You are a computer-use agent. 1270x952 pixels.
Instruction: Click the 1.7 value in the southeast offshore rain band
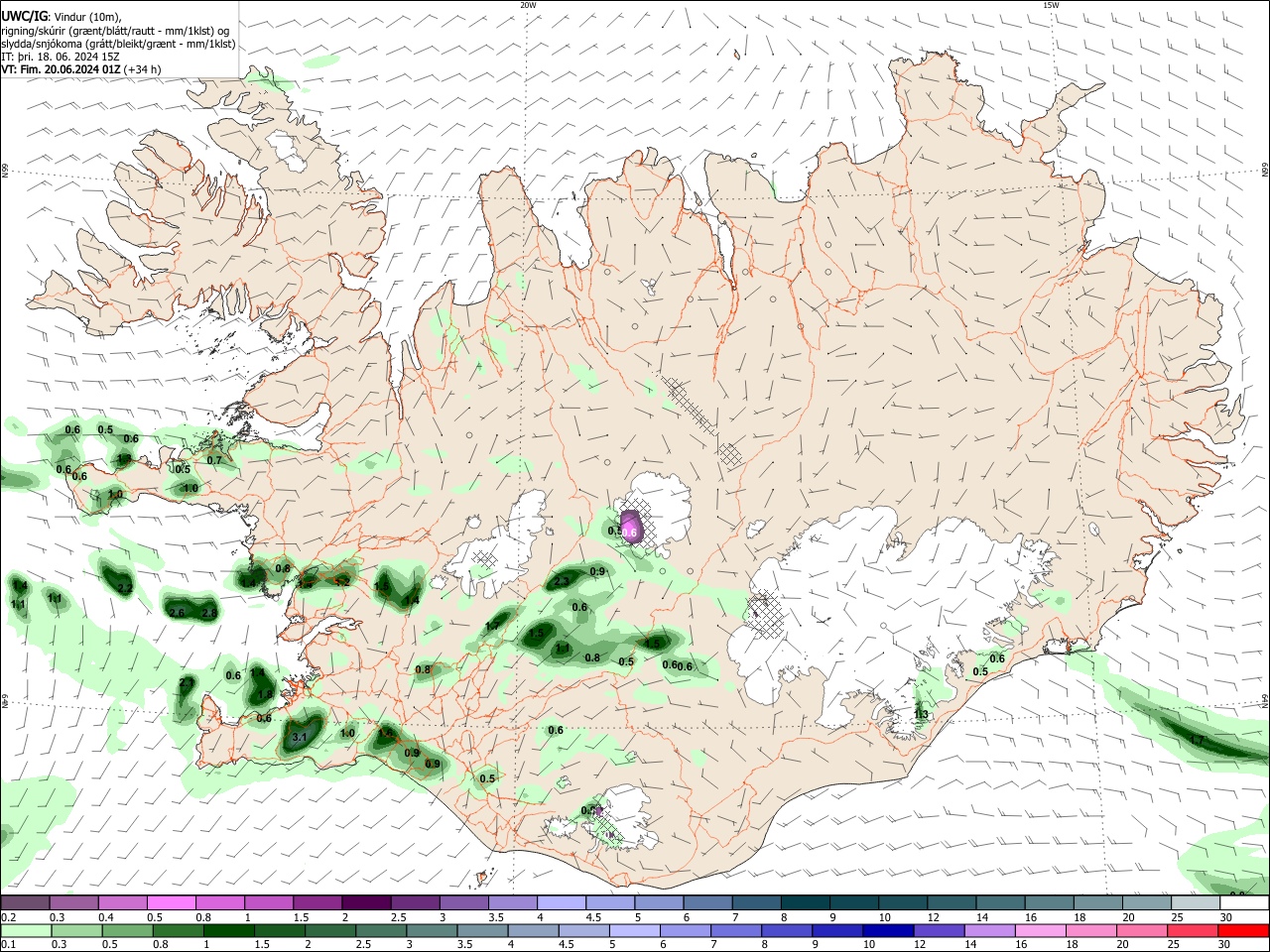1197,740
